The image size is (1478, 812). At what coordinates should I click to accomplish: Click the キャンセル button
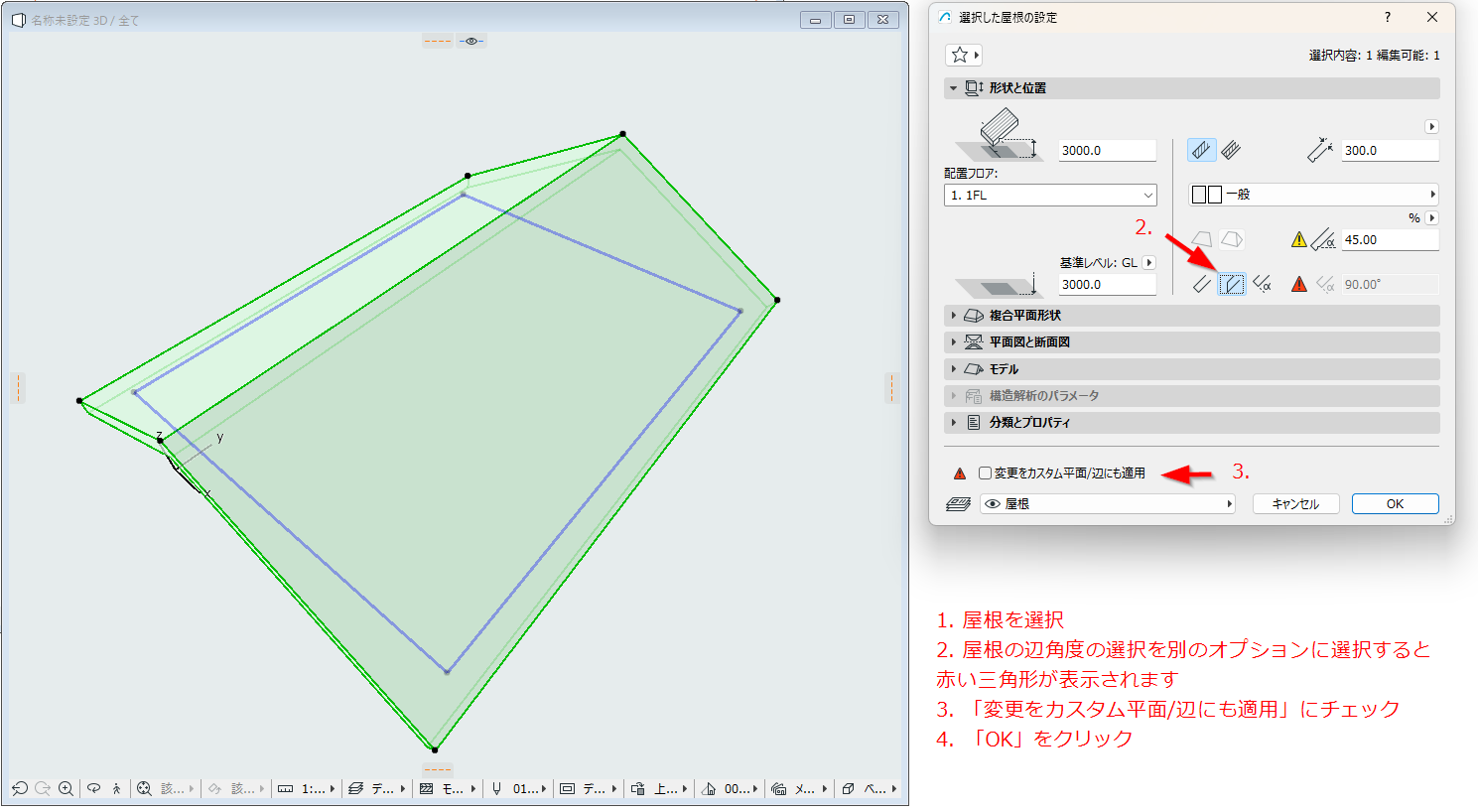[x=1295, y=504]
